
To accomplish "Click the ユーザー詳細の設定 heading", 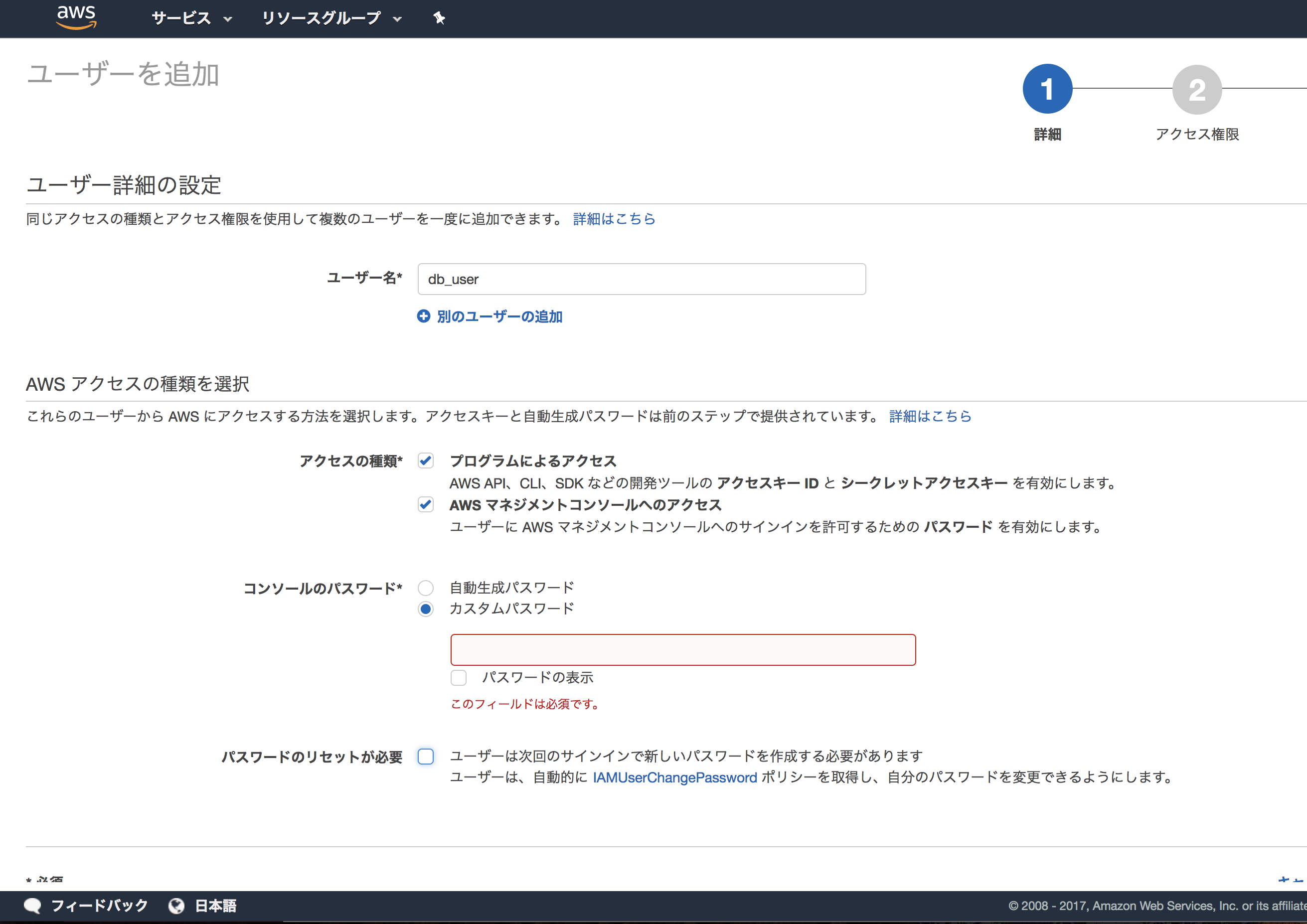I will coord(124,185).
